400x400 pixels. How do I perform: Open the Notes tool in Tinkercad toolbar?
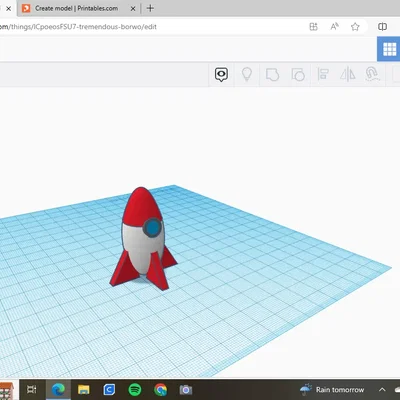(x=221, y=75)
